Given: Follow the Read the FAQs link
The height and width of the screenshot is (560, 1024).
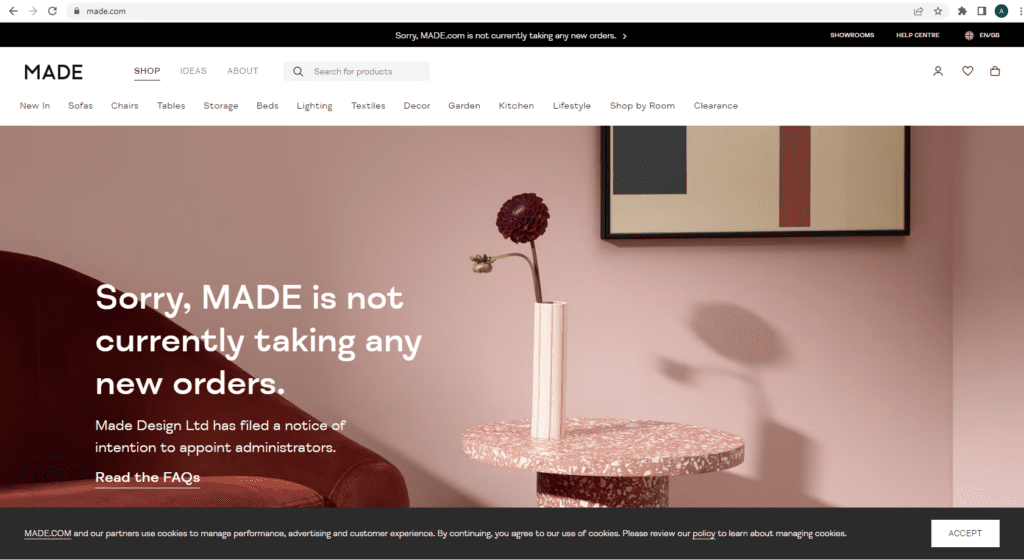Looking at the screenshot, I should 148,478.
